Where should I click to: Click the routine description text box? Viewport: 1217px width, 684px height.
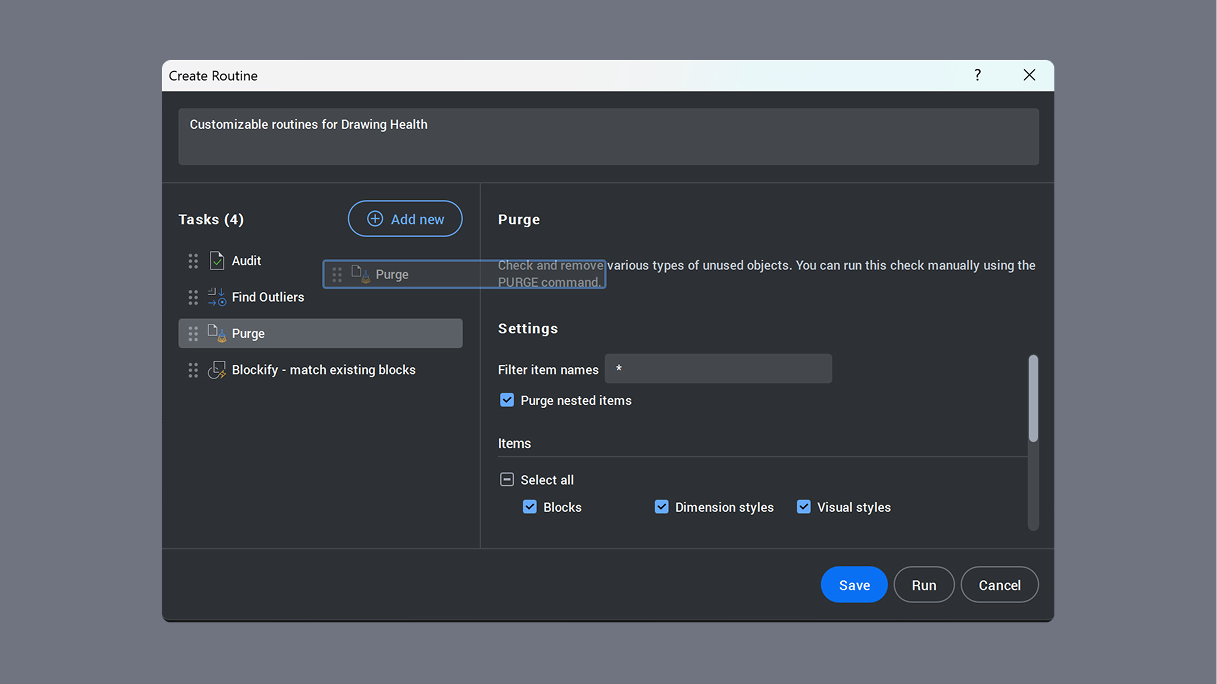[608, 136]
